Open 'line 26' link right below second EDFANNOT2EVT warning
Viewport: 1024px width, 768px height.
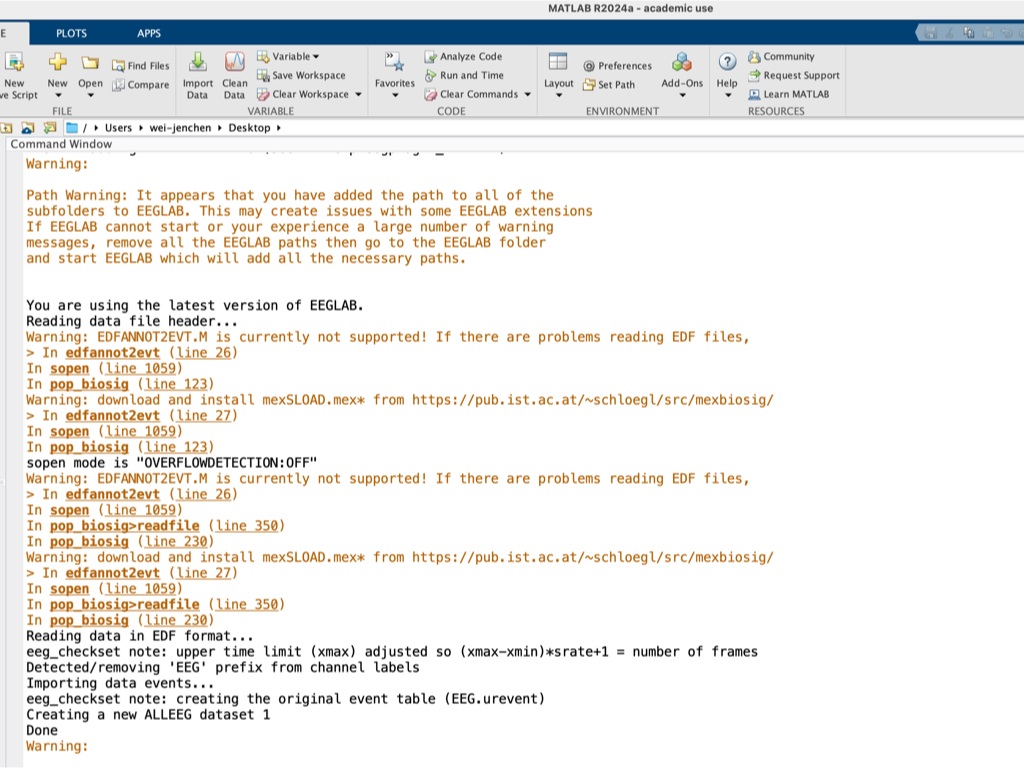pyautogui.click(x=204, y=494)
